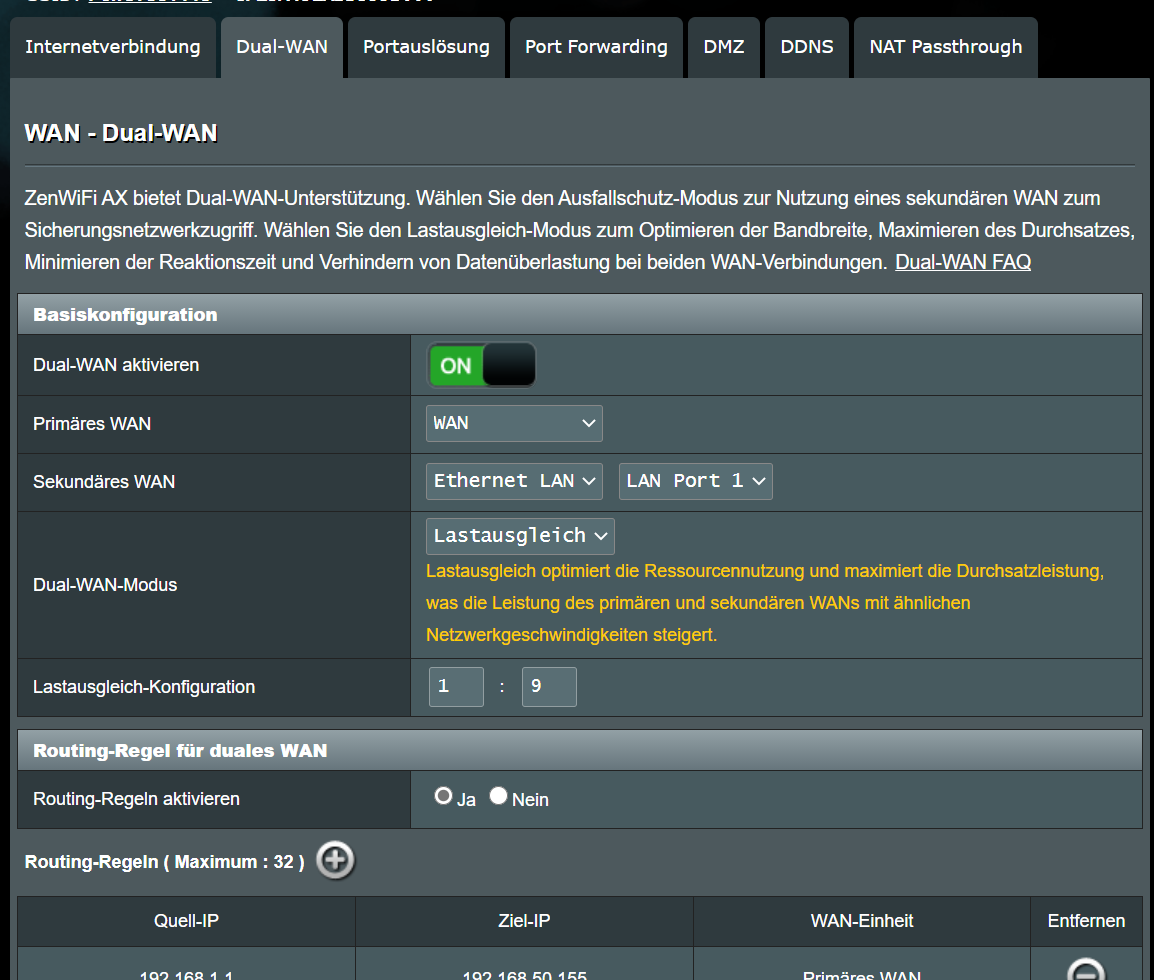
Task: Click the first Lastausgleich ratio field
Action: pyautogui.click(x=456, y=687)
